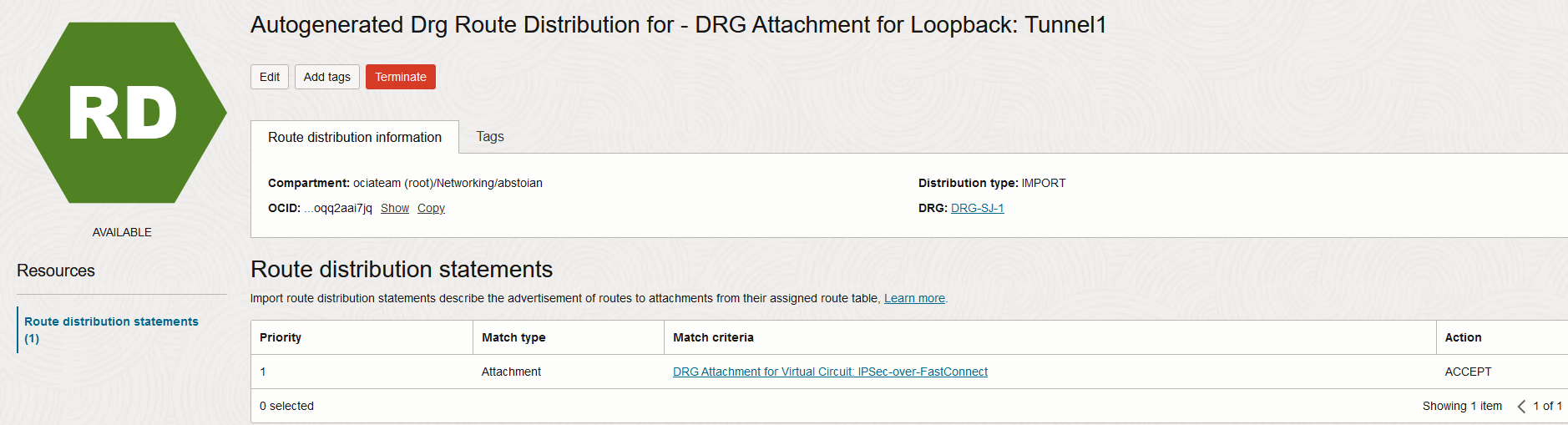
Task: Click the previous page chevron arrow
Action: click(1521, 407)
